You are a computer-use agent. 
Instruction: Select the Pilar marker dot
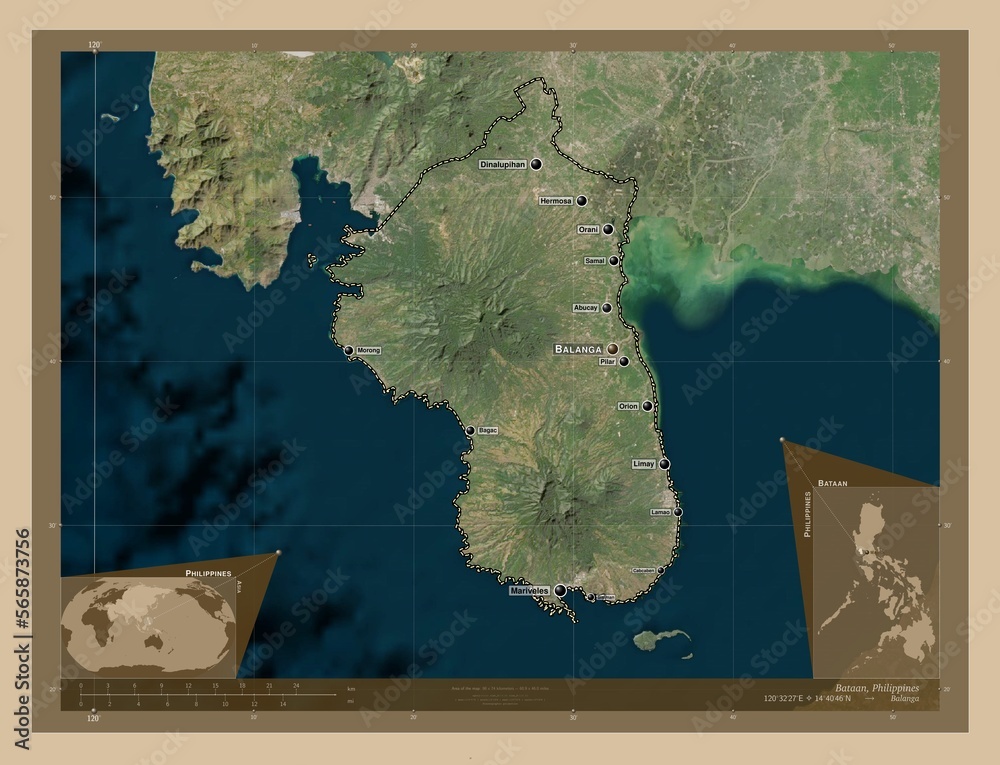[624, 361]
